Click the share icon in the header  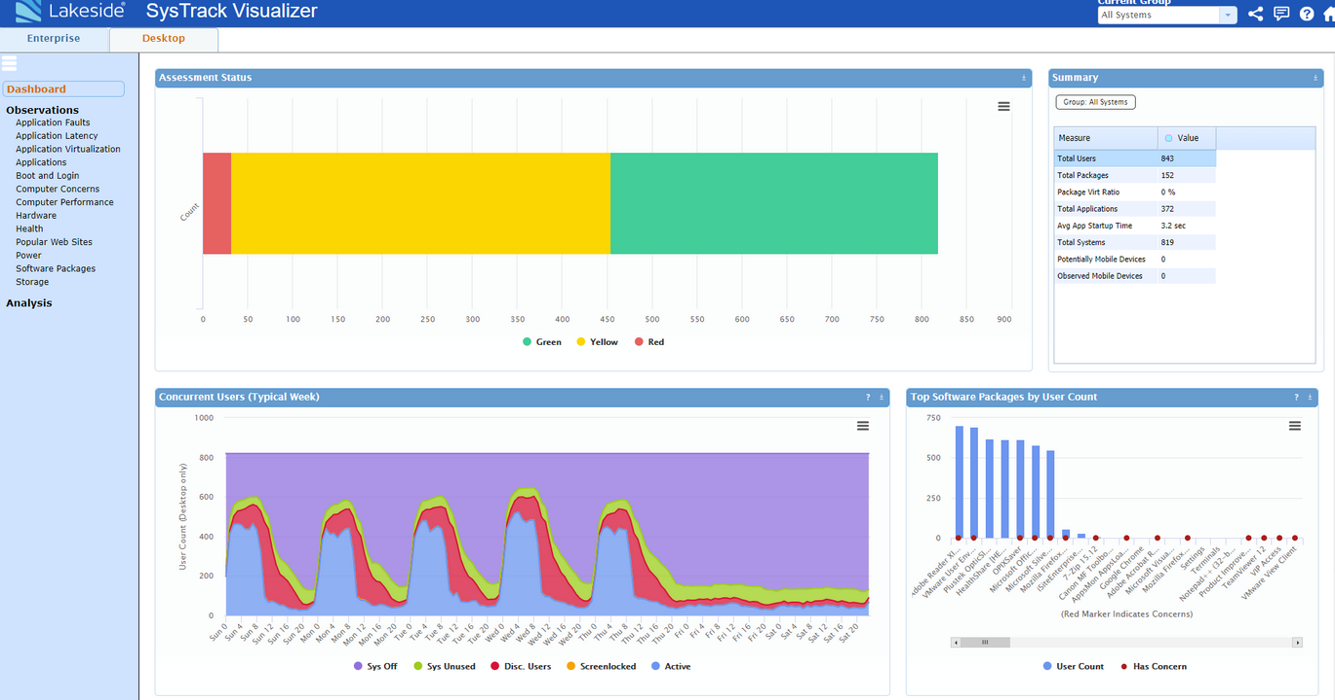1256,14
